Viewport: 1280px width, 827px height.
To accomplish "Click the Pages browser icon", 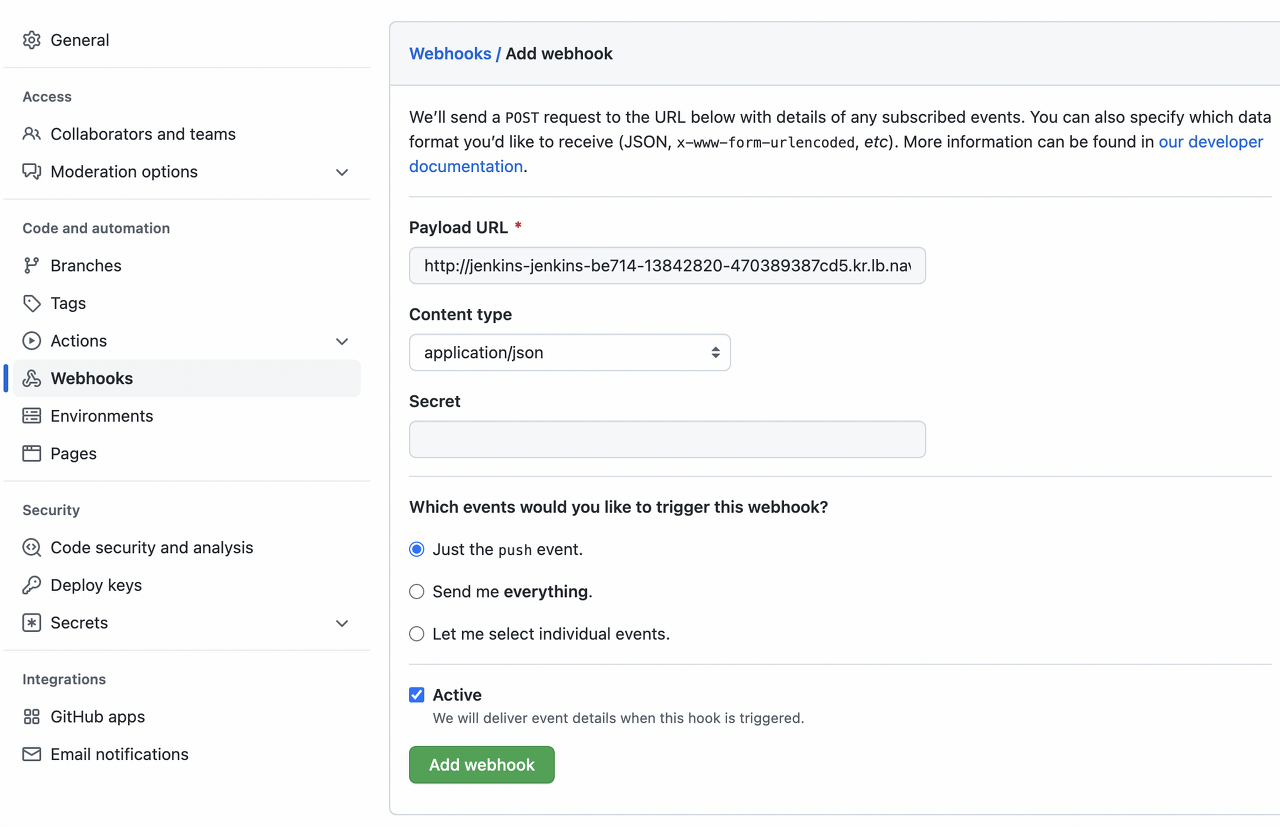I will point(32,454).
